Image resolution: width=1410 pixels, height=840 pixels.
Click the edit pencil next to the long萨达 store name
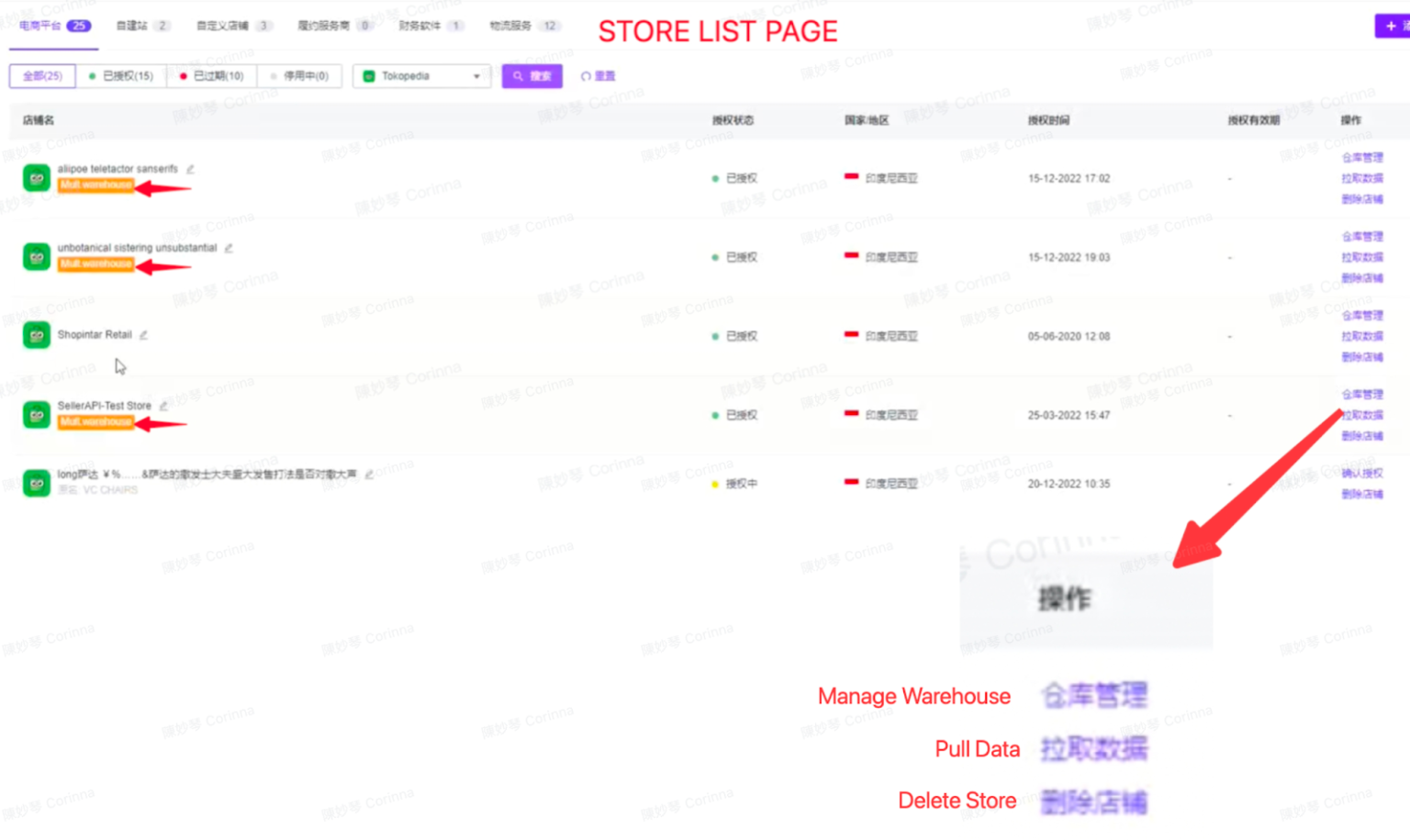[x=368, y=475]
